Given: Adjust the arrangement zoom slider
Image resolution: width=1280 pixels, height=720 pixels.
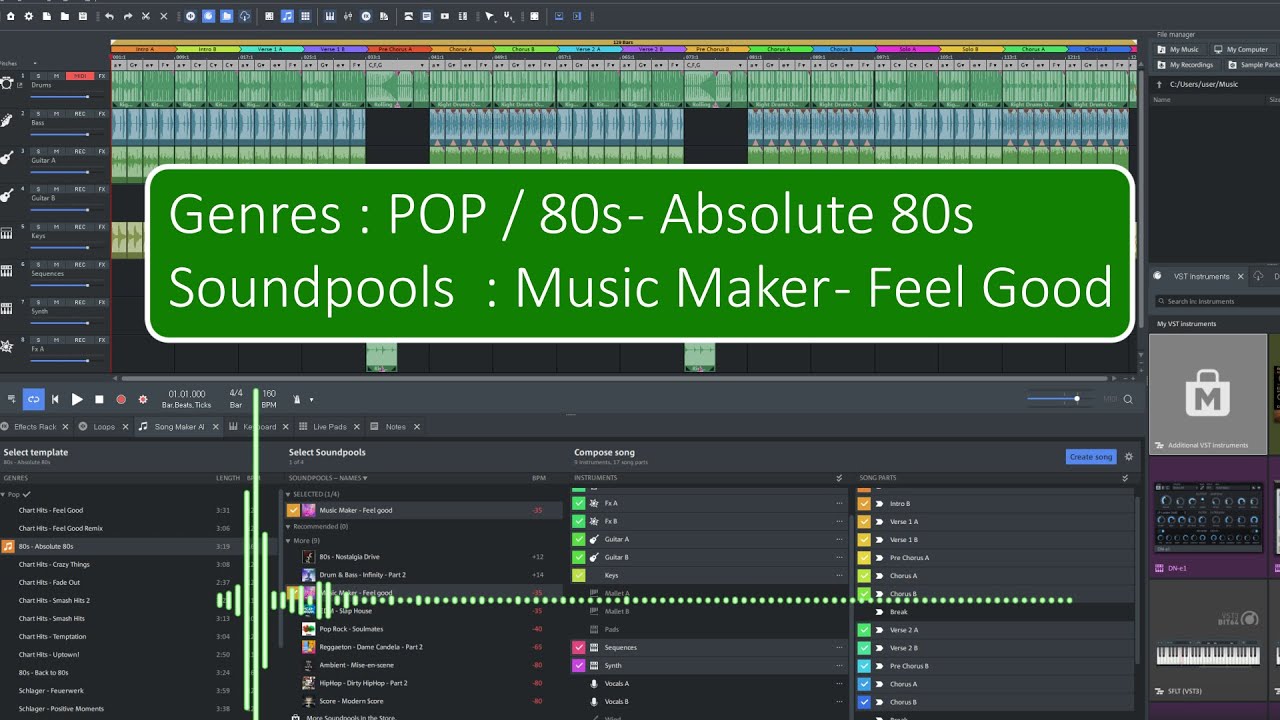Looking at the screenshot, I should tap(1061, 399).
